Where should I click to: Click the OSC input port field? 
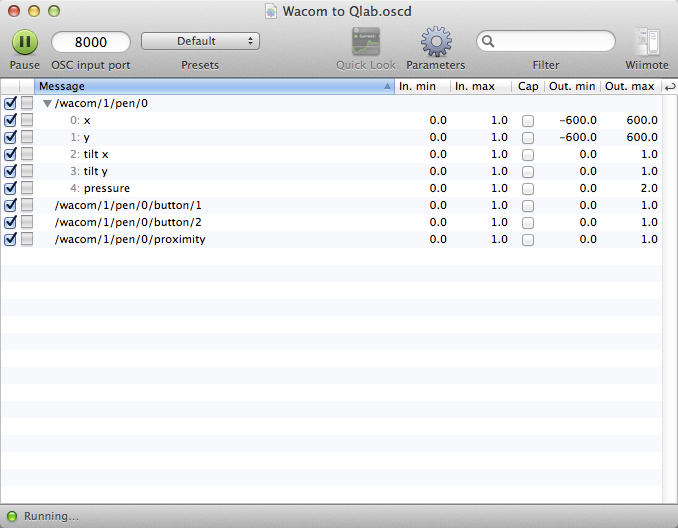[x=91, y=42]
